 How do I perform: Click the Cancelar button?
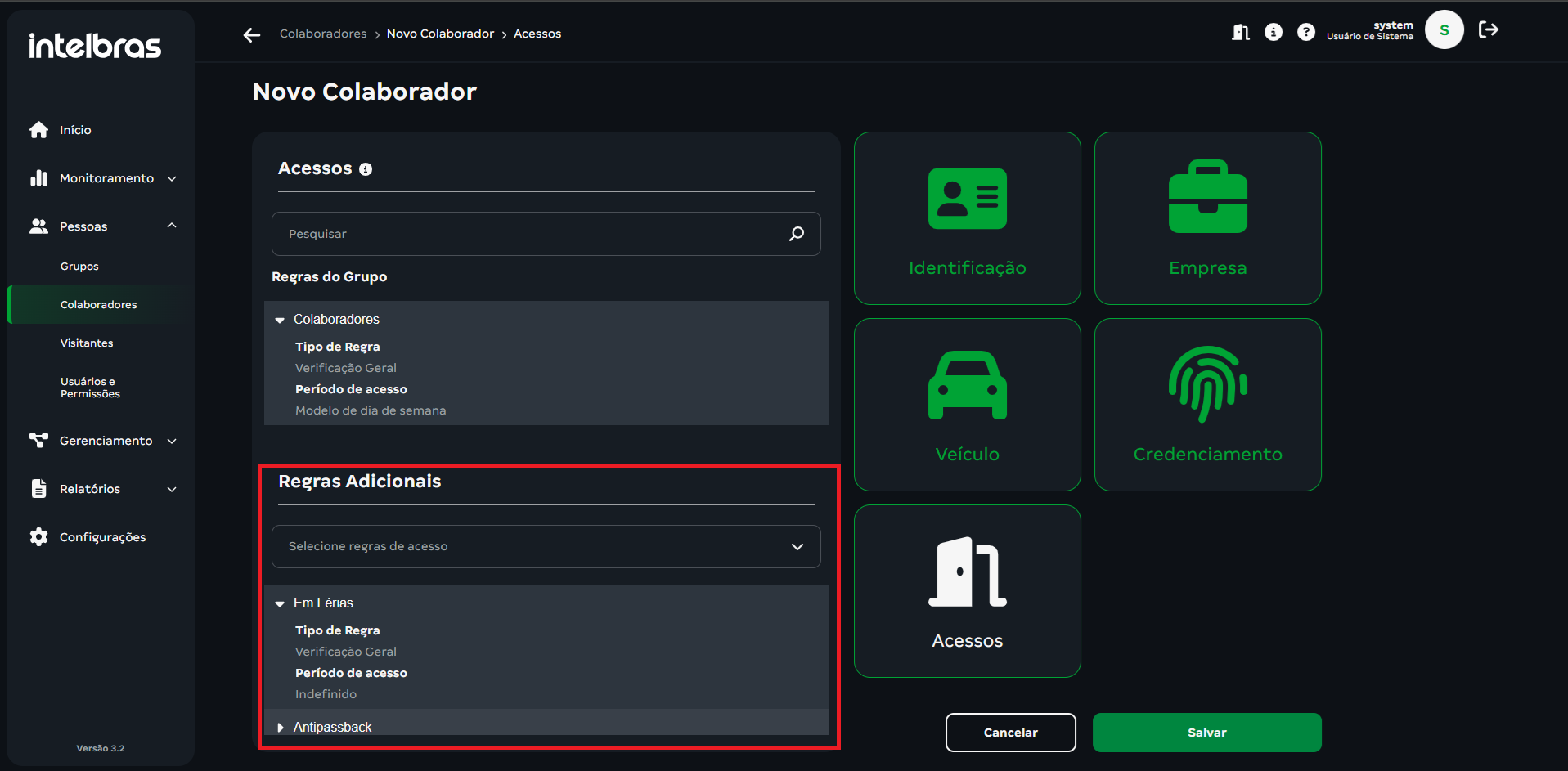pyautogui.click(x=1010, y=733)
